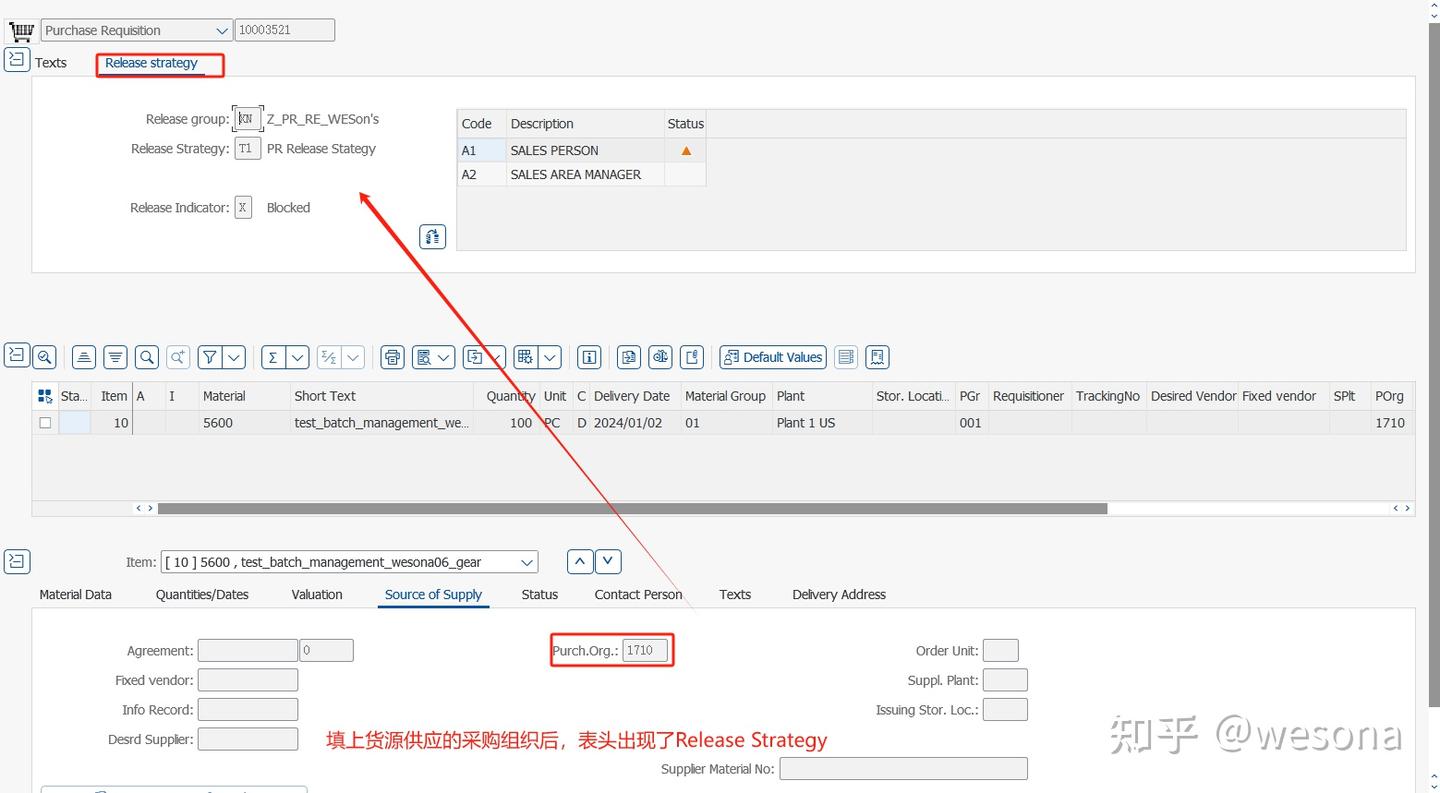Open the Purchase Requisition document type dropdown
The width and height of the screenshot is (1440, 793).
click(x=221, y=30)
